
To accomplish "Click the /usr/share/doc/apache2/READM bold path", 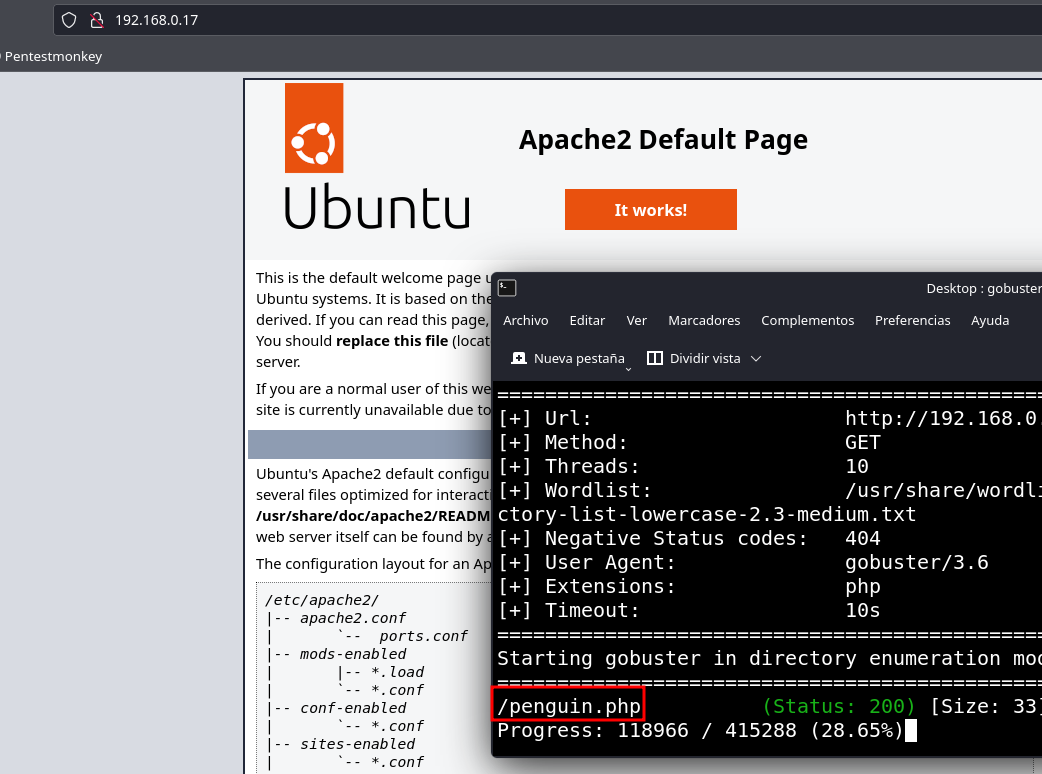I will coord(373,516).
